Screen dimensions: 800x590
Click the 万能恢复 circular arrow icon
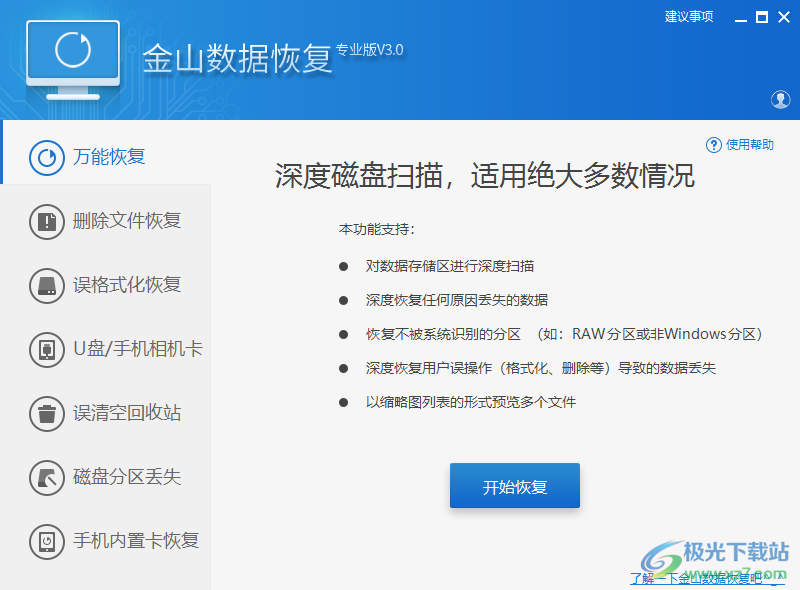coord(47,158)
